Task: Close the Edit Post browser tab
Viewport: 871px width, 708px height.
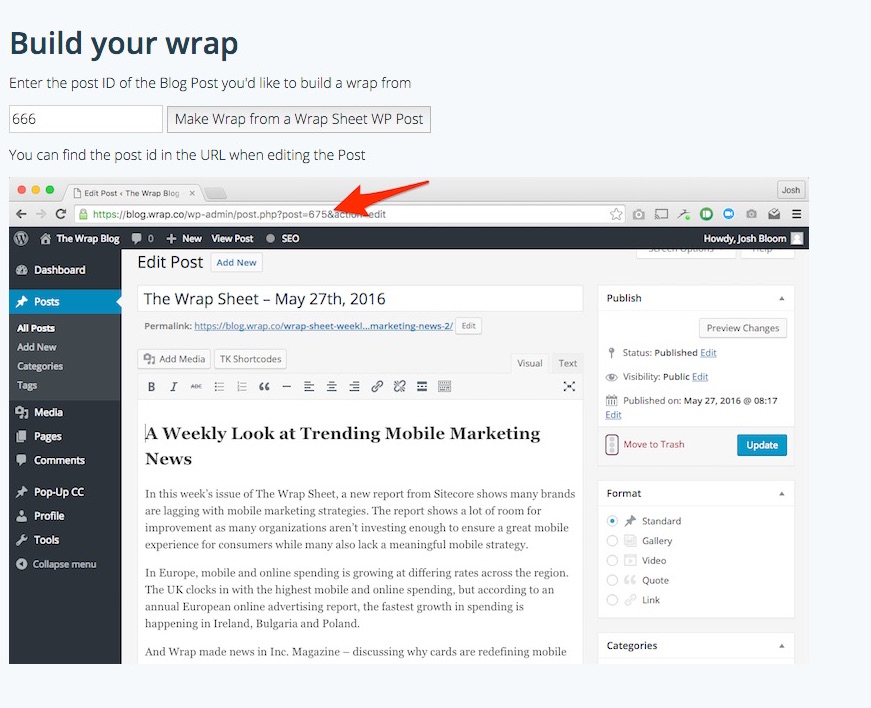Action: (192, 193)
